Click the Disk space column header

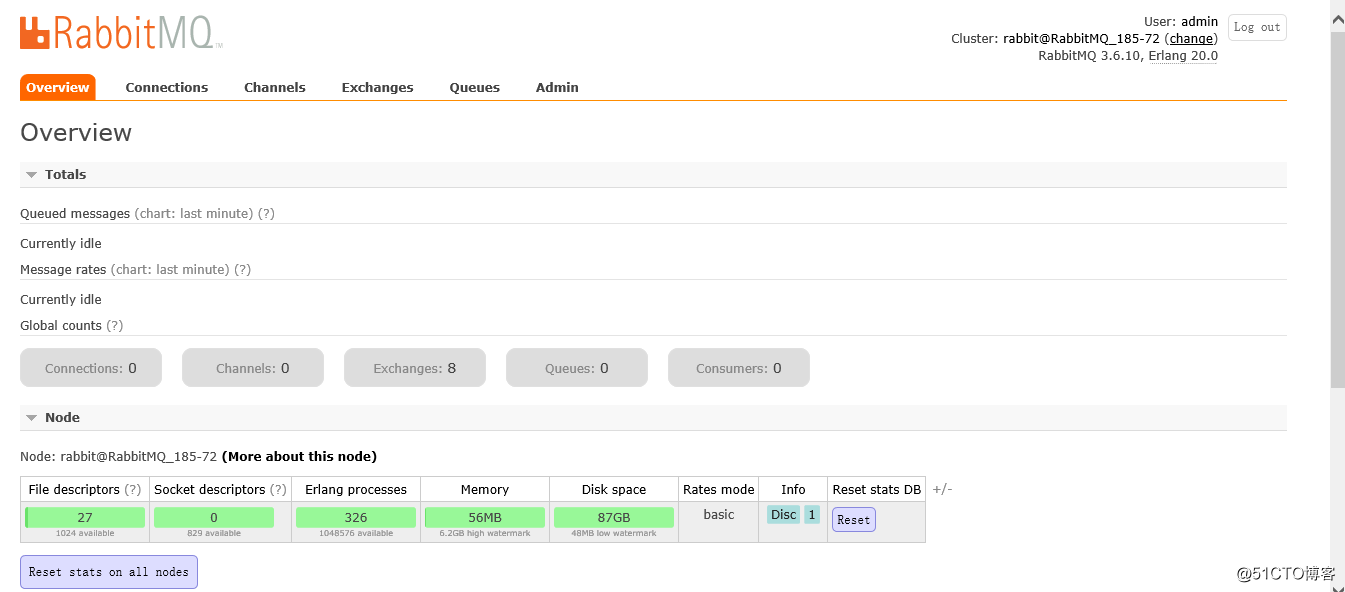614,490
